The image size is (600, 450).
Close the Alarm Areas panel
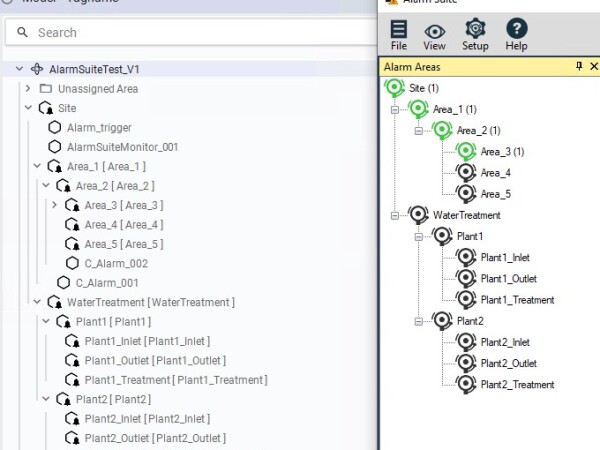point(594,66)
